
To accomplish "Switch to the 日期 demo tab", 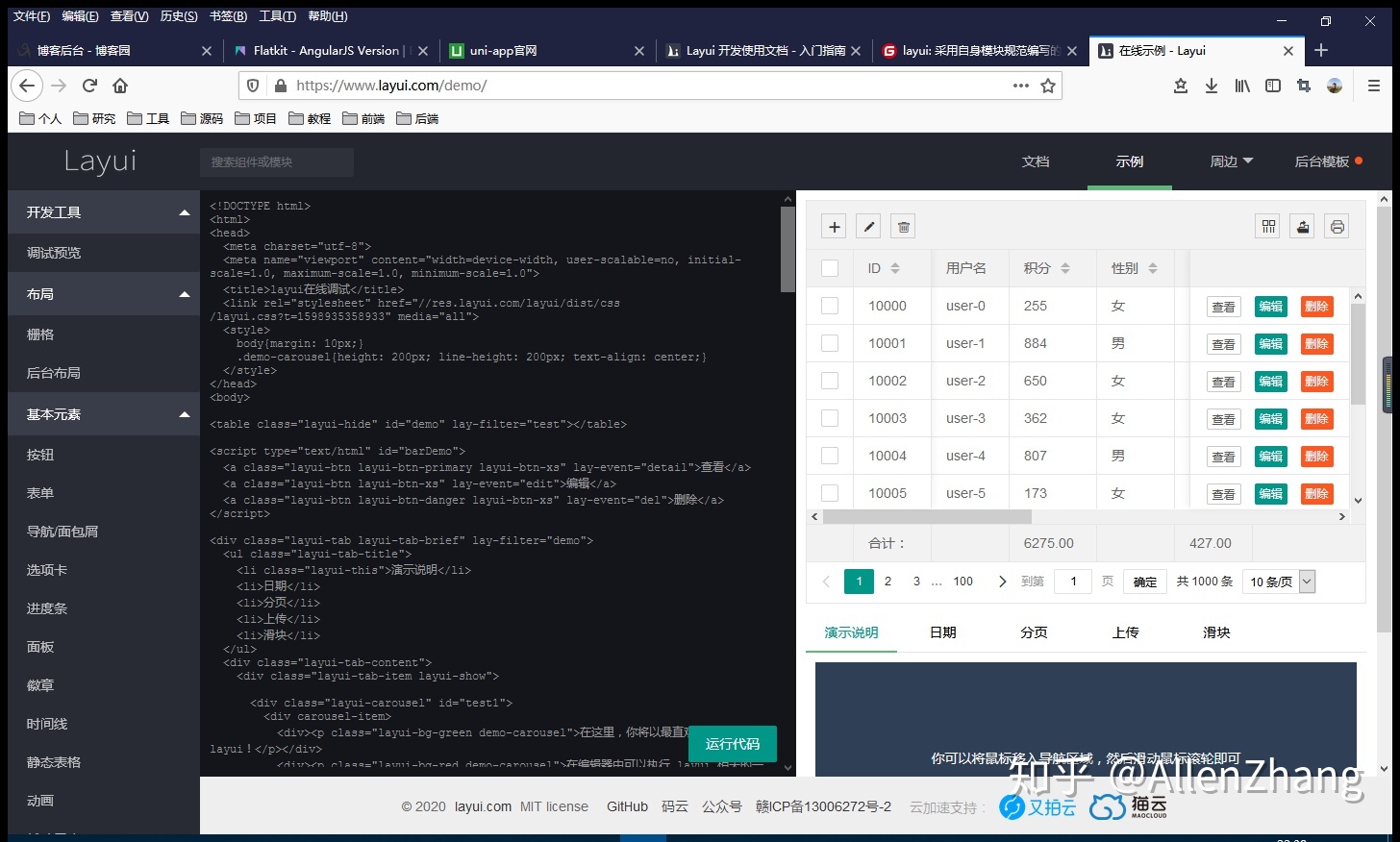I will pyautogui.click(x=941, y=631).
